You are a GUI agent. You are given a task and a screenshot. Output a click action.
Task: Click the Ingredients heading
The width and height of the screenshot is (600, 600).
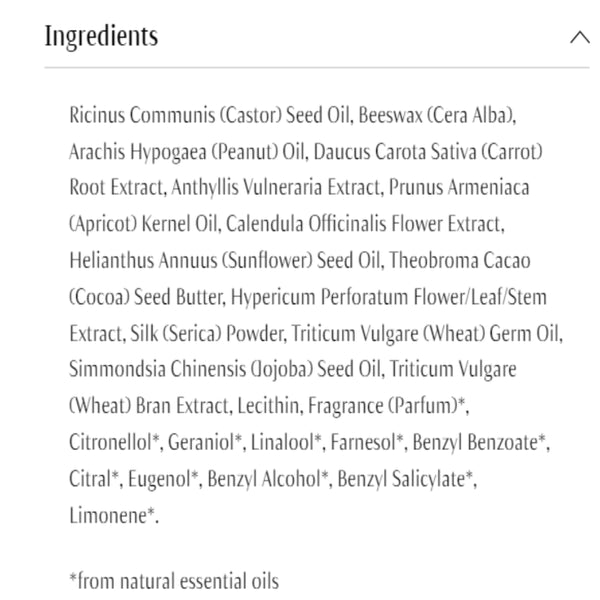coord(101,37)
